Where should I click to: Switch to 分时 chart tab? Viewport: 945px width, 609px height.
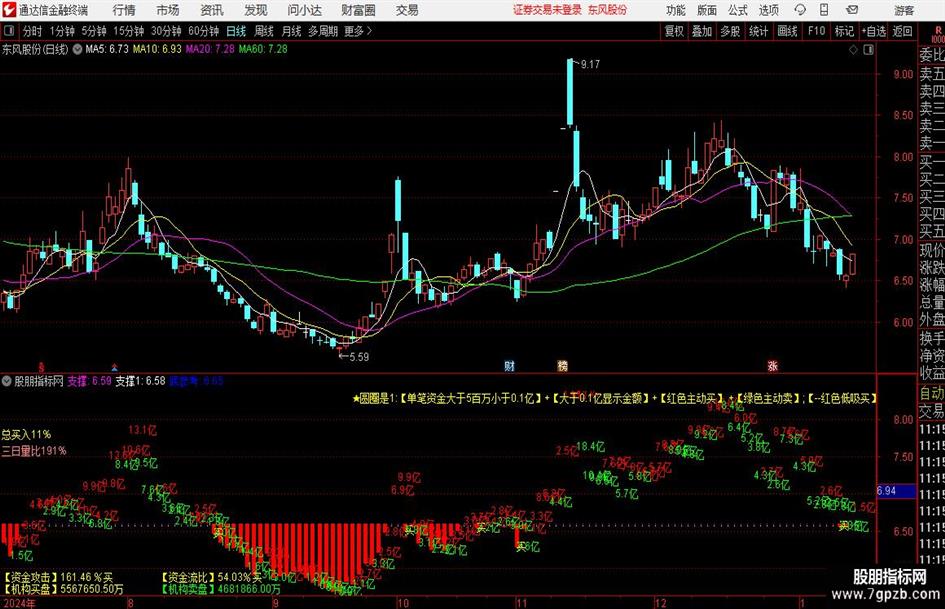point(33,31)
